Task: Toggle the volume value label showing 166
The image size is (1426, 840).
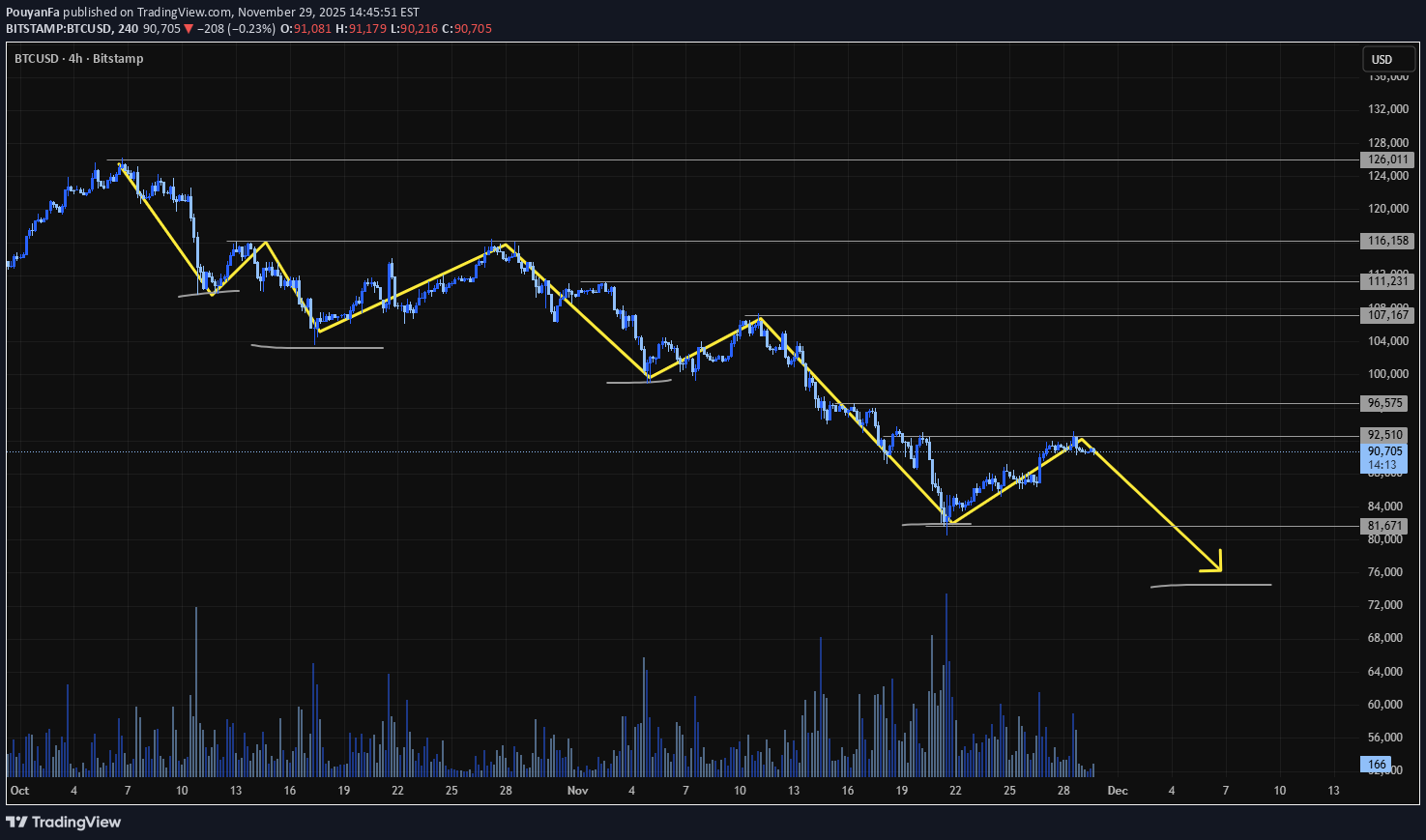Action: coord(1376,764)
